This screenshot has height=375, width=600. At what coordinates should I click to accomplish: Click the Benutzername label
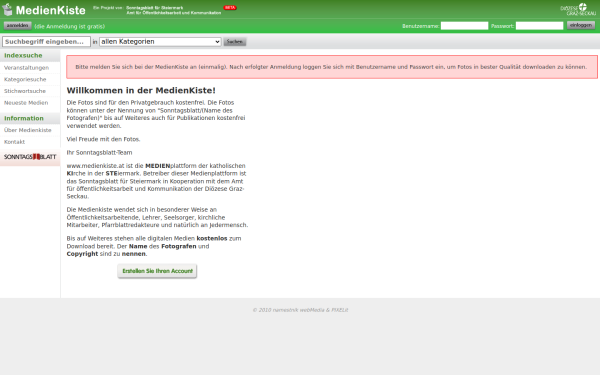[420, 26]
